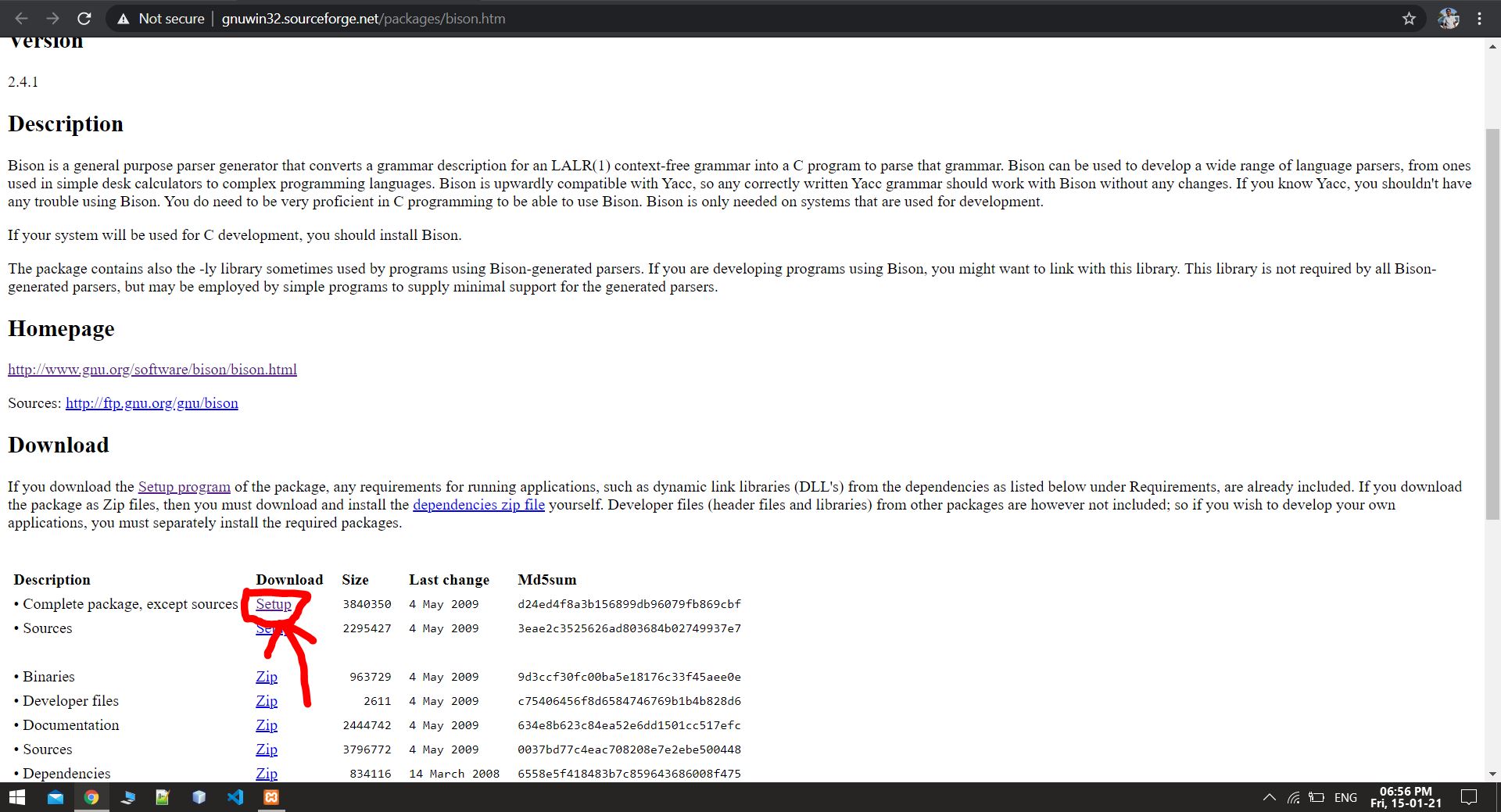Click the 'Binaries' row label
This screenshot has width=1501, height=812.
(x=48, y=676)
